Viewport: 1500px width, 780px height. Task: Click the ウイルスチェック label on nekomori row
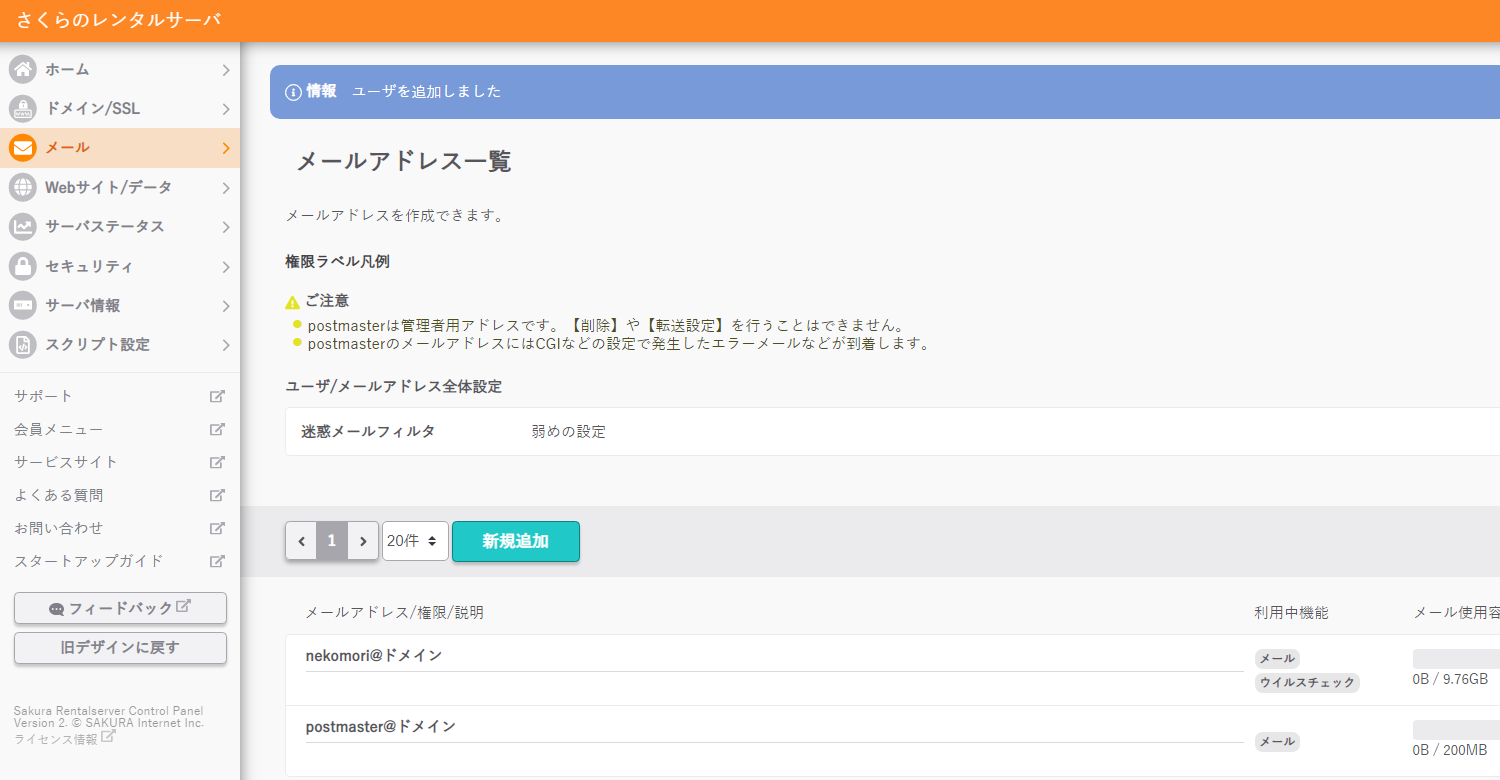[1307, 682]
